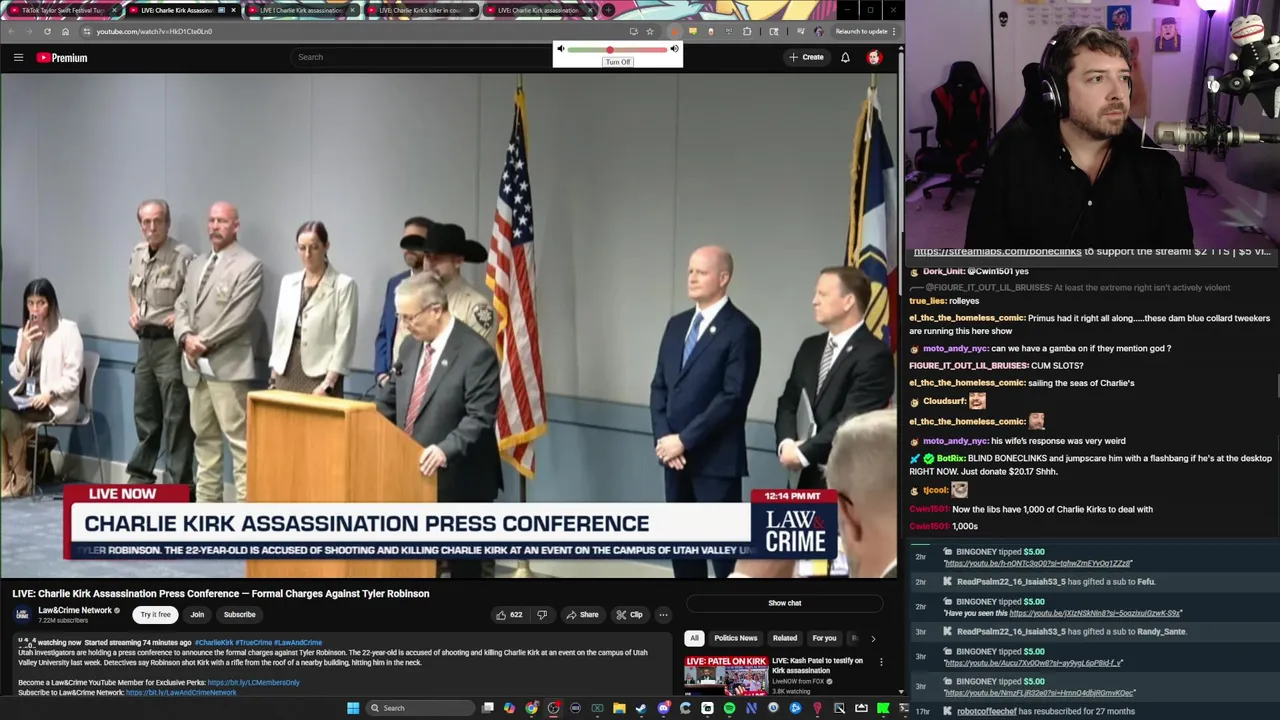Image resolution: width=1280 pixels, height=720 pixels.
Task: Click the muted speaker icon in volume popup
Action: (560, 49)
